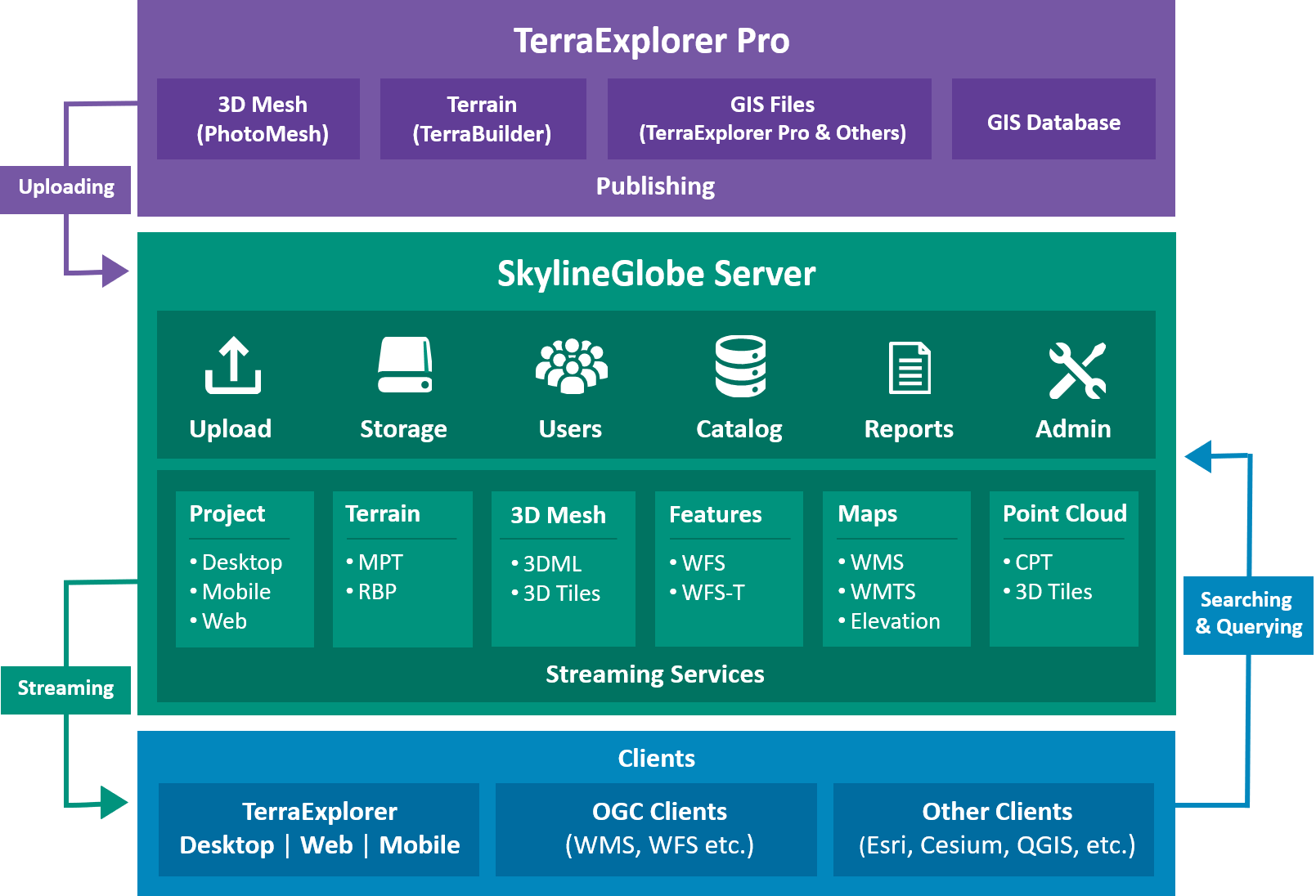Select the 3D Mesh (PhotoMesh) box

pos(258,119)
